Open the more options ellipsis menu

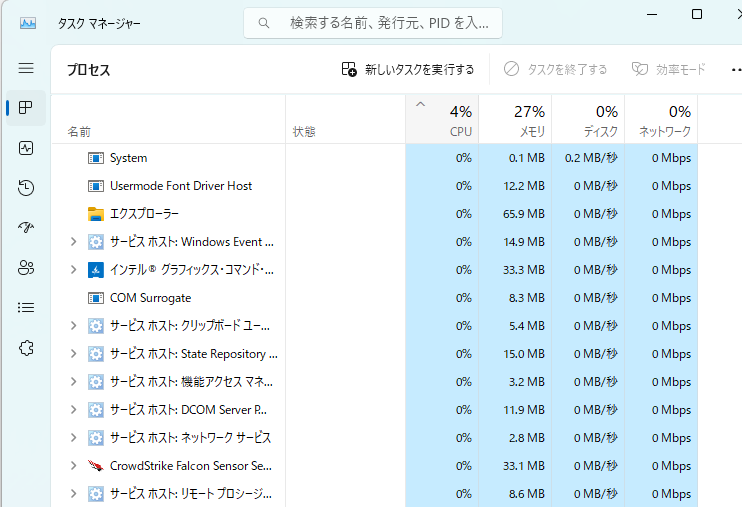point(736,70)
